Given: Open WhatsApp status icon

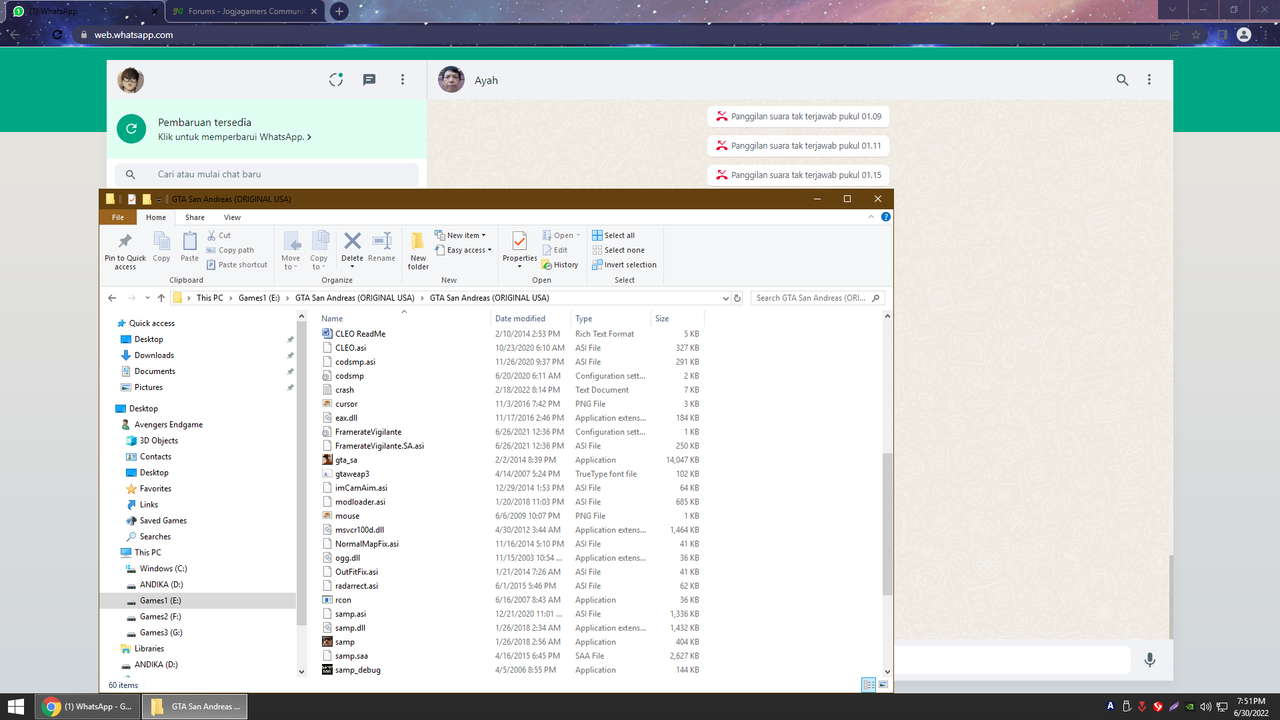Looking at the screenshot, I should (336, 80).
